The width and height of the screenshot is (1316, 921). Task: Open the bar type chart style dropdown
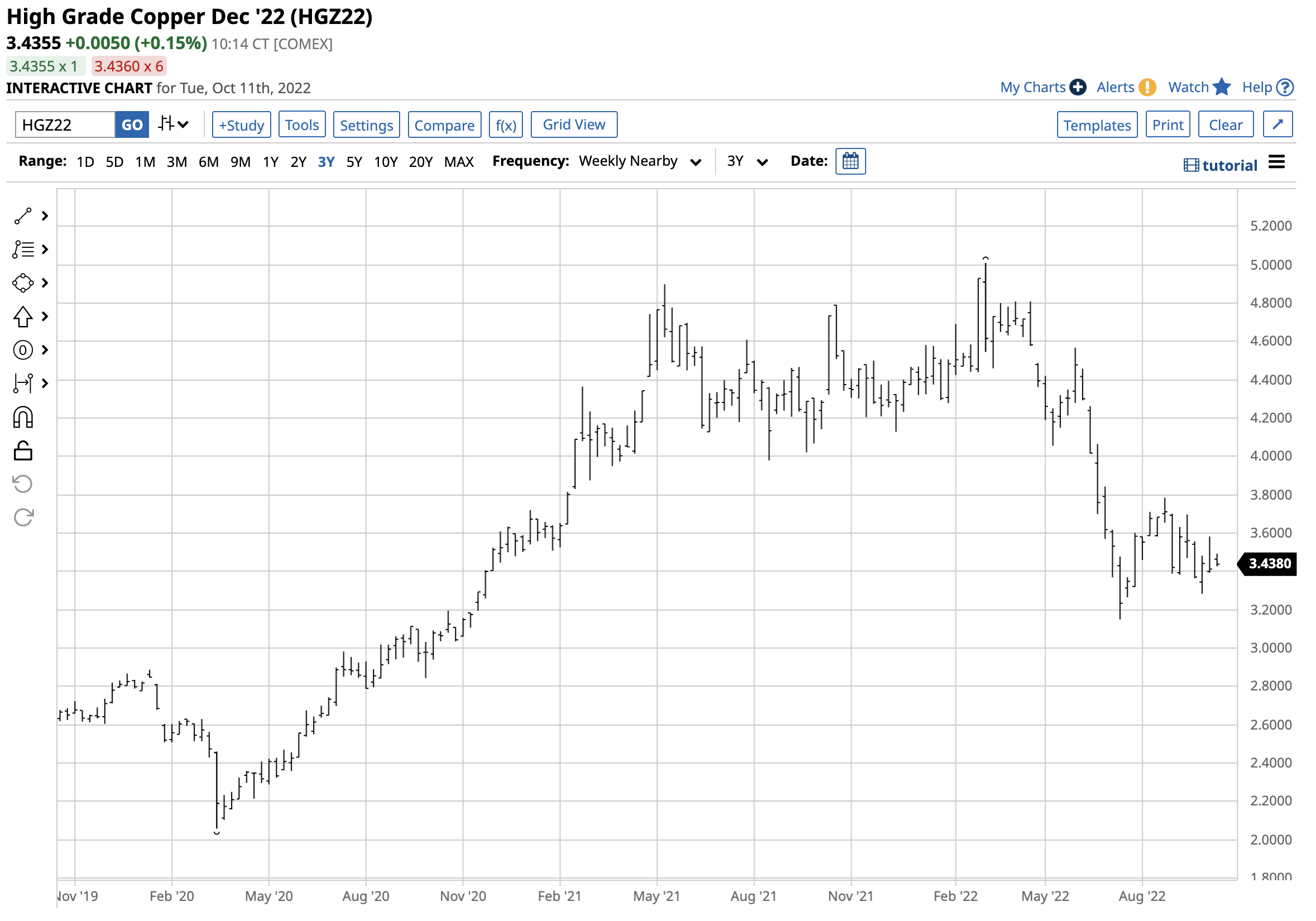point(173,124)
